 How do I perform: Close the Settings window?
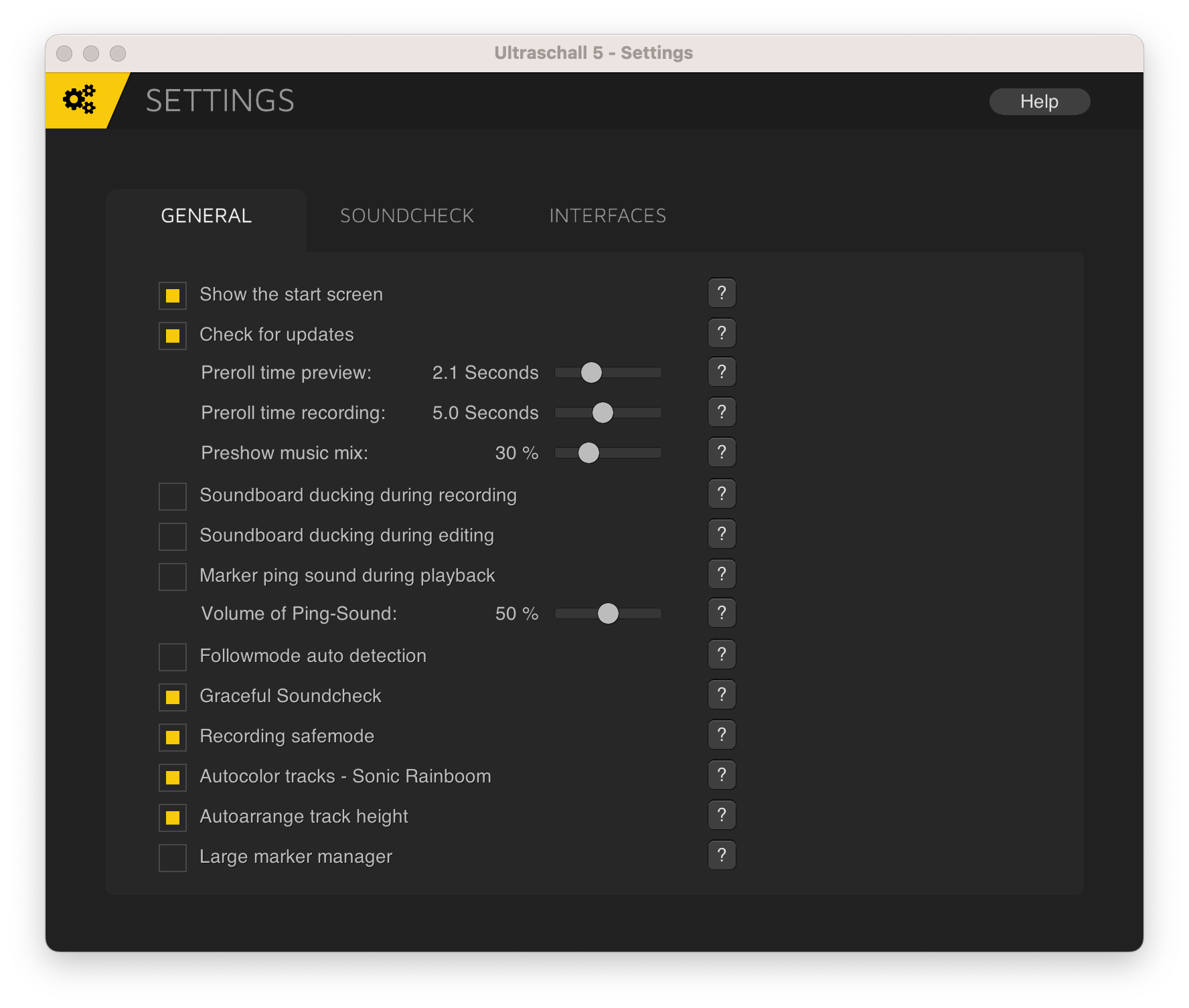tap(64, 53)
